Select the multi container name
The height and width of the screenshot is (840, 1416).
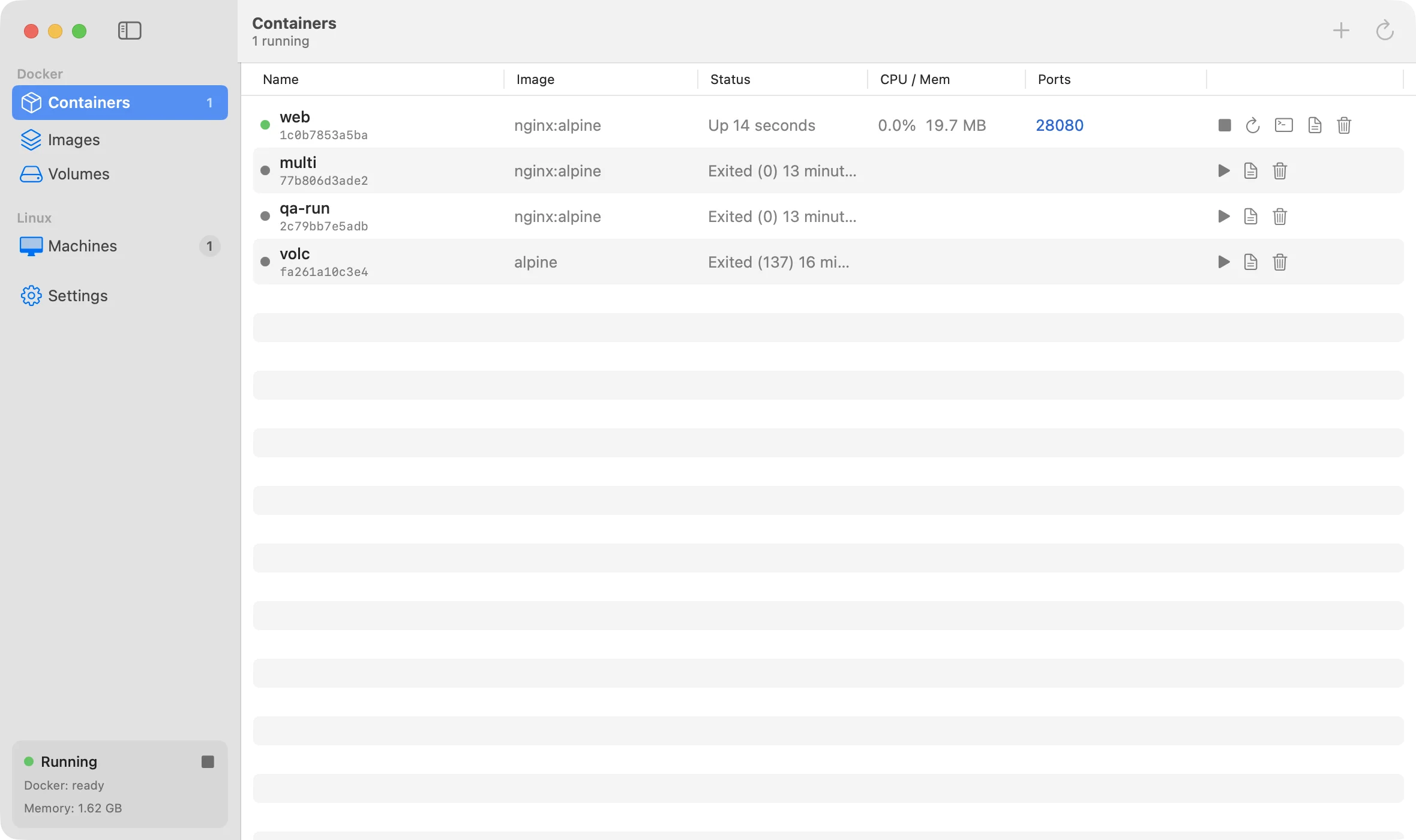298,163
